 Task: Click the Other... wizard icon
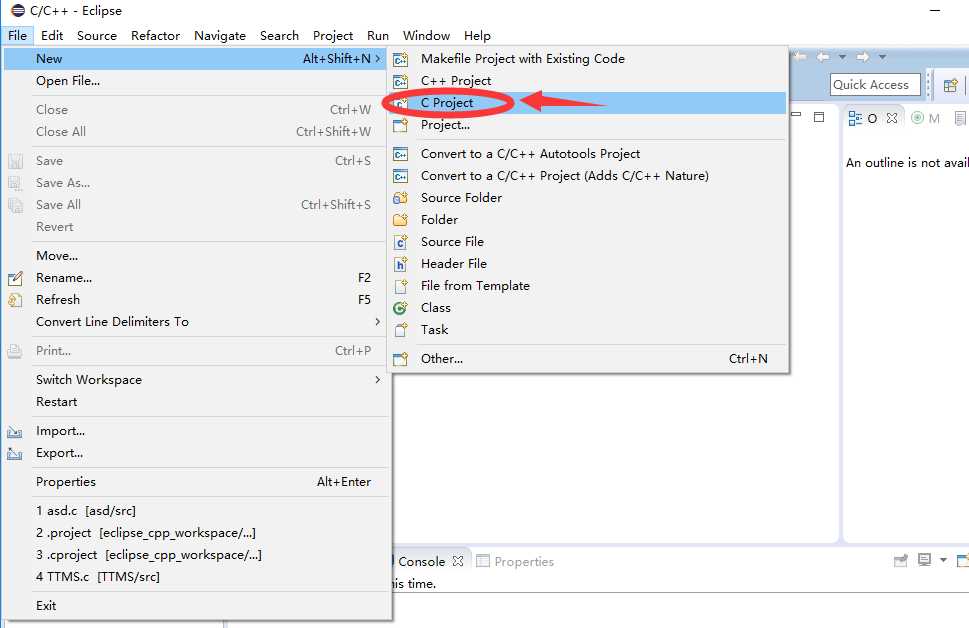coord(400,359)
